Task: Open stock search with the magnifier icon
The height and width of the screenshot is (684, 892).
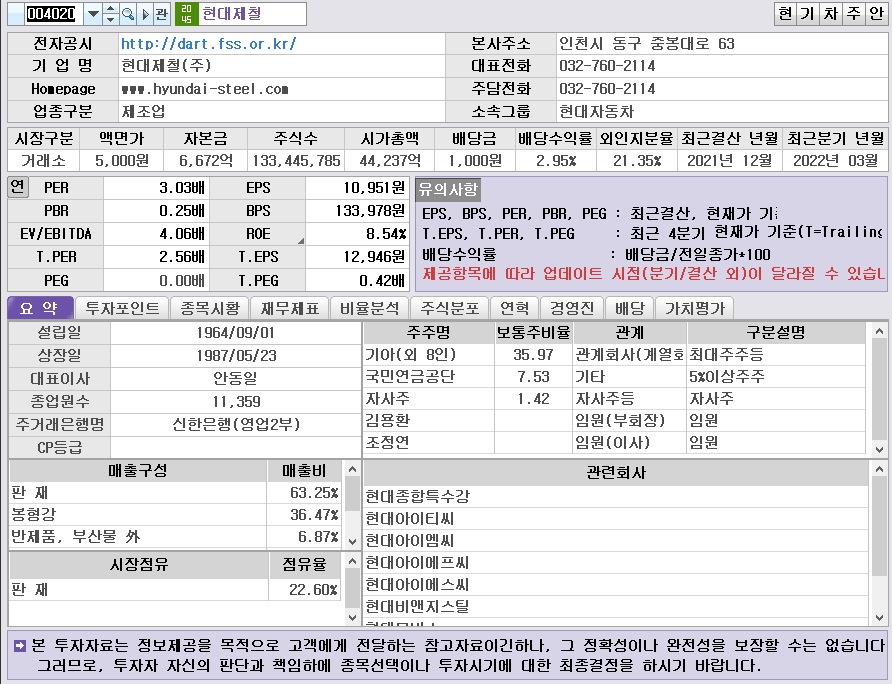Action: (x=129, y=14)
